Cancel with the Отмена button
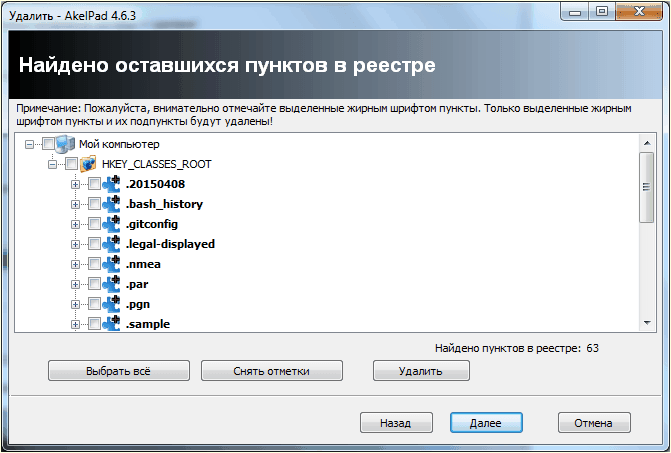Screen dimensions: 671x453 click(594, 423)
